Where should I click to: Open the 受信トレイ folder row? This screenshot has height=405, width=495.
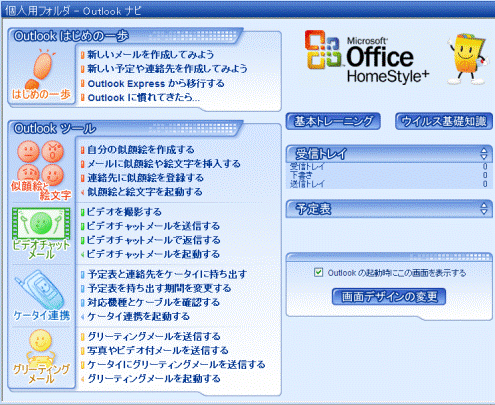click(389, 166)
